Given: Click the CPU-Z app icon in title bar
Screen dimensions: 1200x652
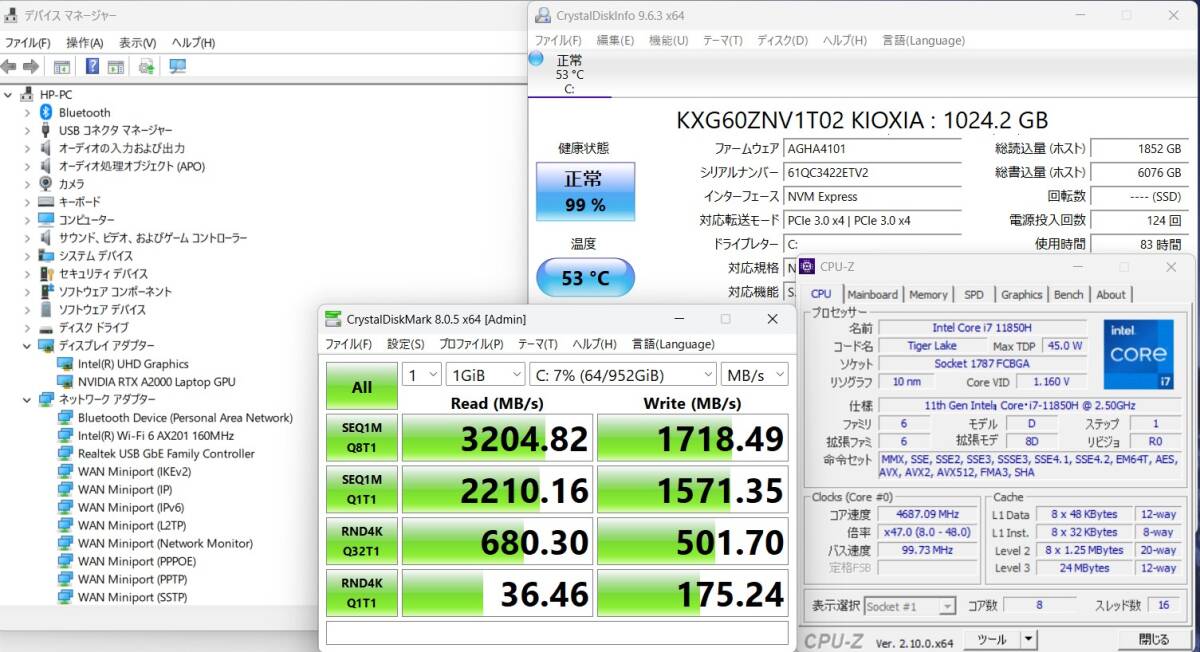Looking at the screenshot, I should click(x=807, y=267).
